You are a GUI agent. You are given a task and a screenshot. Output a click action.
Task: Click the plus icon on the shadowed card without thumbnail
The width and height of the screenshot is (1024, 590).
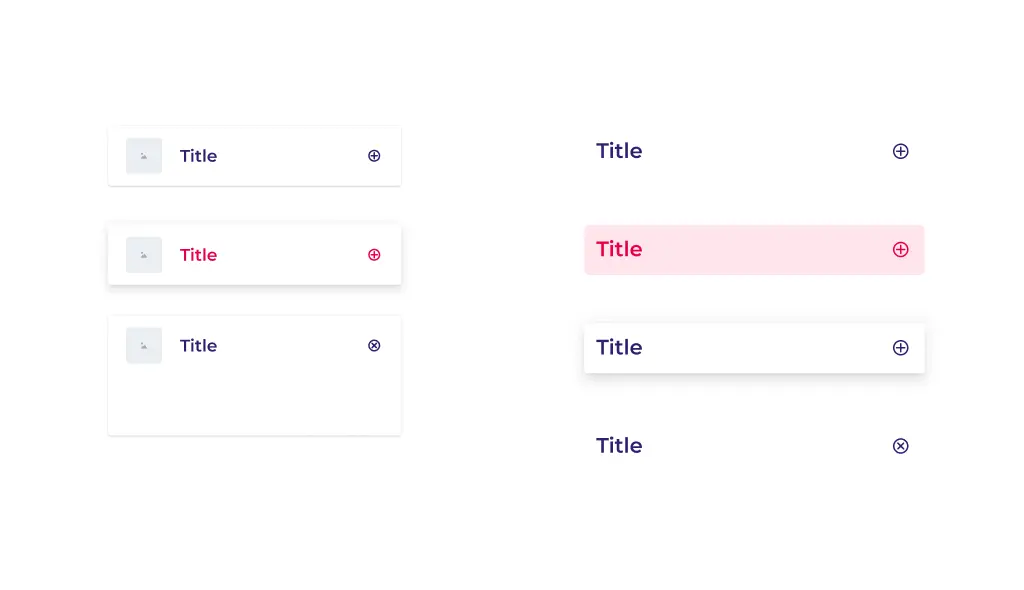pos(900,348)
